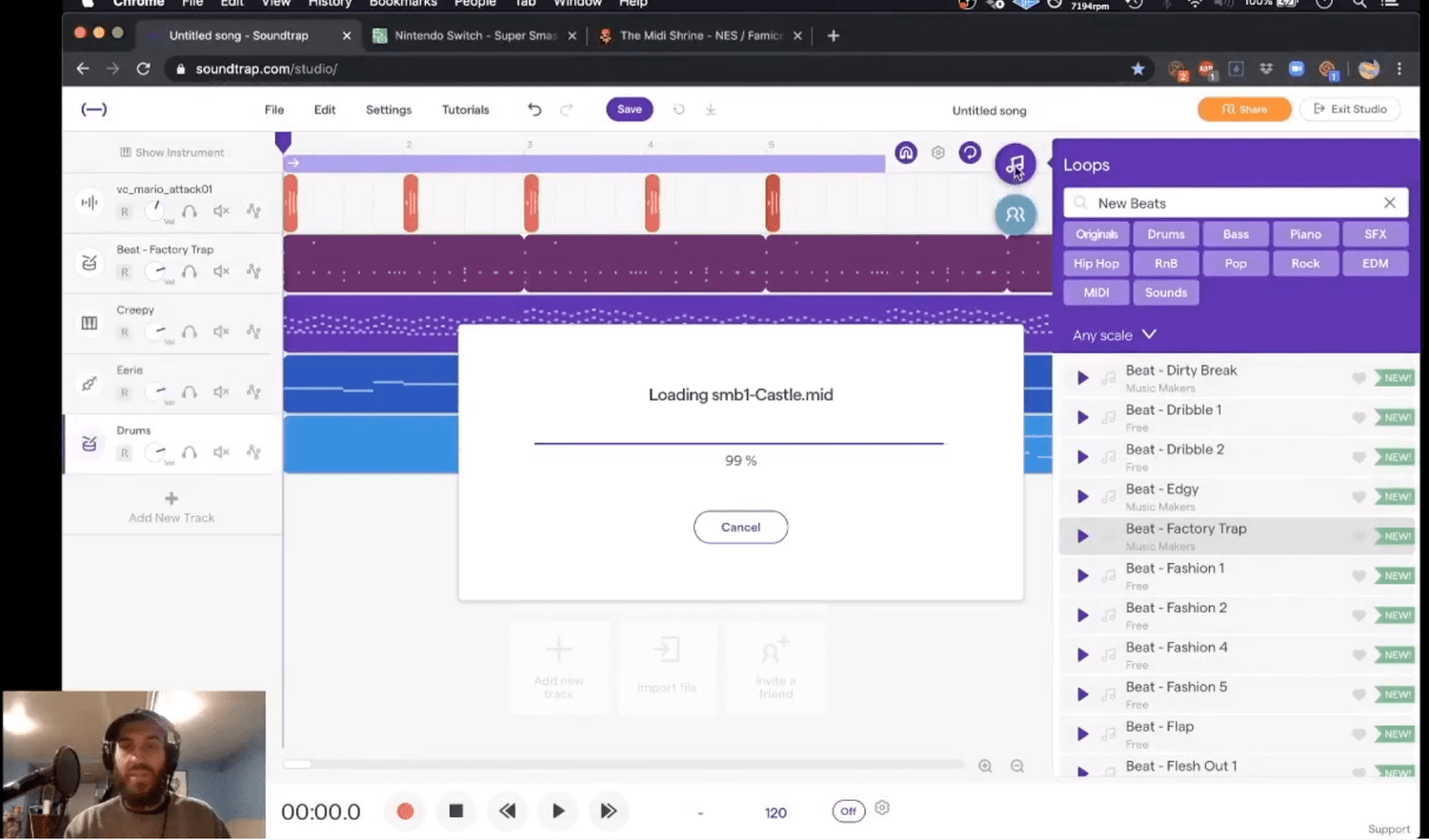Image resolution: width=1429 pixels, height=840 pixels.
Task: Open the Loops panel music note icon
Action: (1014, 164)
